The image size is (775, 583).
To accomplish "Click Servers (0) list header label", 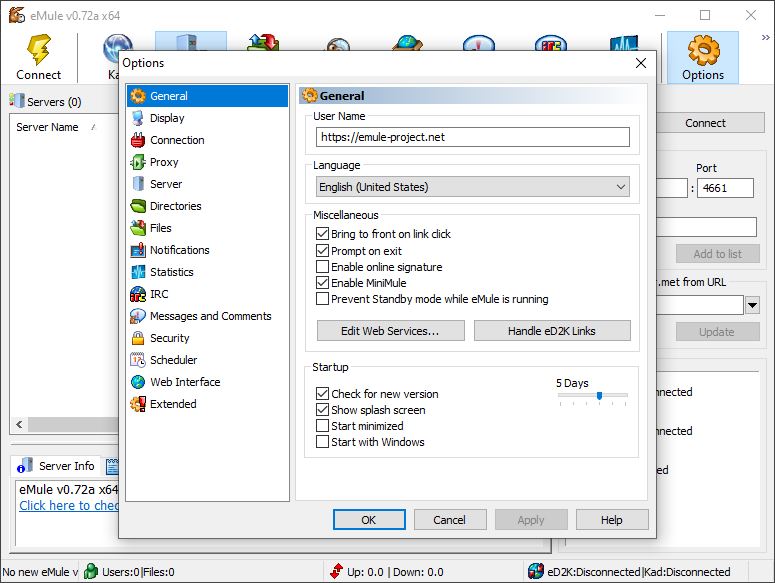I will [54, 102].
